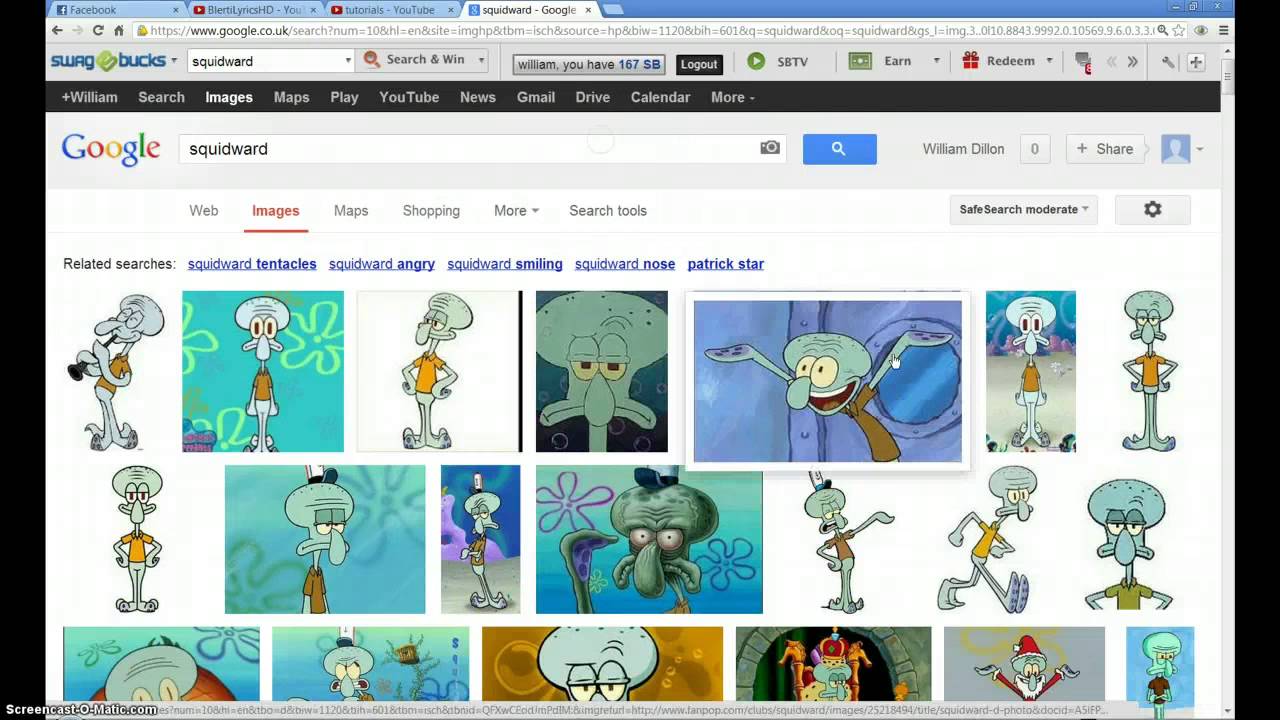Image resolution: width=1280 pixels, height=720 pixels.
Task: Open YouTube from the Google bar
Action: point(409,97)
